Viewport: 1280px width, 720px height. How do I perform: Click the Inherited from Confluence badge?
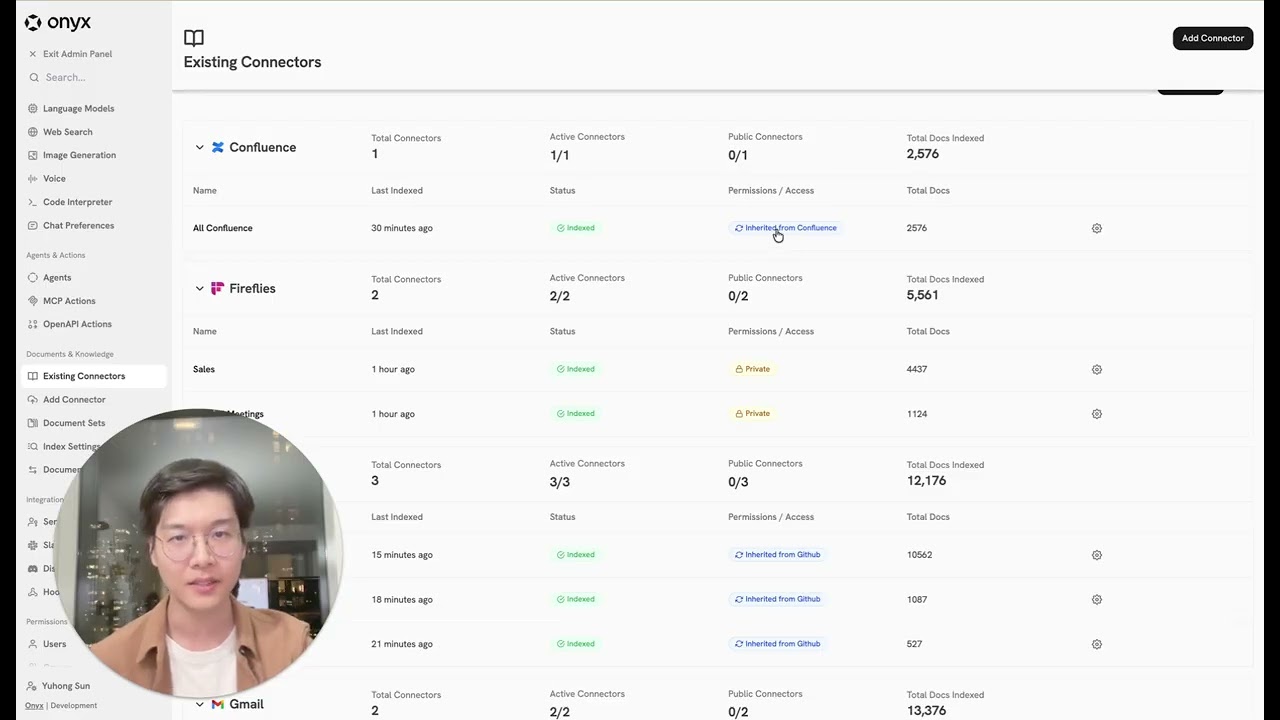coord(786,228)
